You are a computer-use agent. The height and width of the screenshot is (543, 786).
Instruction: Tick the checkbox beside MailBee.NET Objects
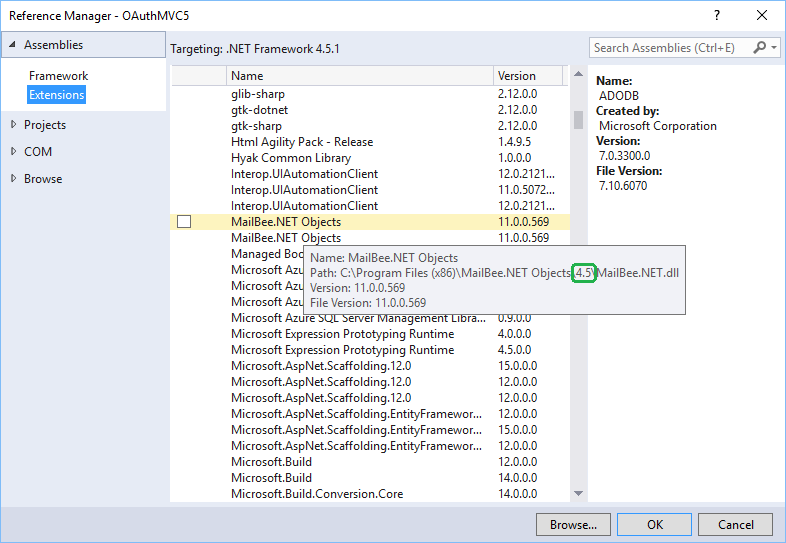coord(184,222)
